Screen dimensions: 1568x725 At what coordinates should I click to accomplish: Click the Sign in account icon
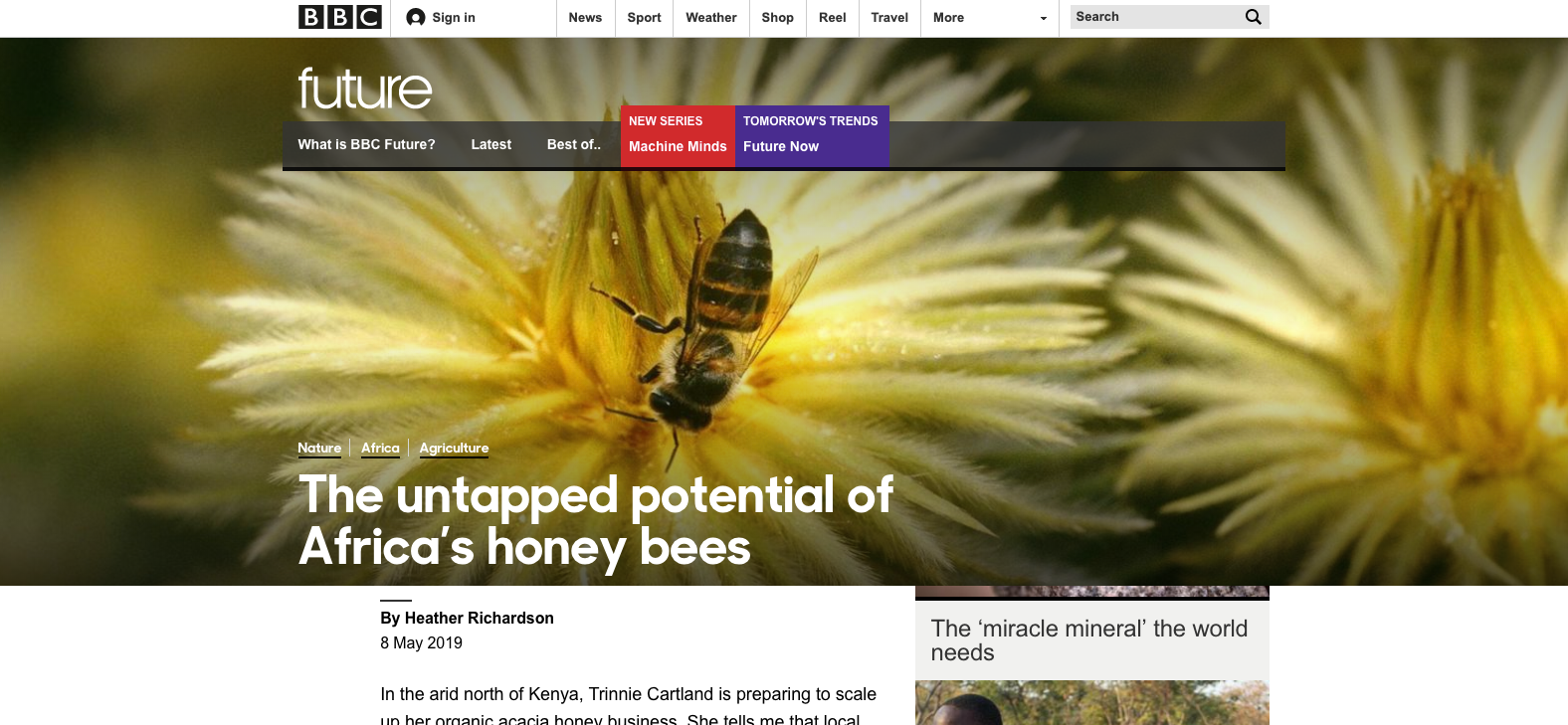coord(416,18)
